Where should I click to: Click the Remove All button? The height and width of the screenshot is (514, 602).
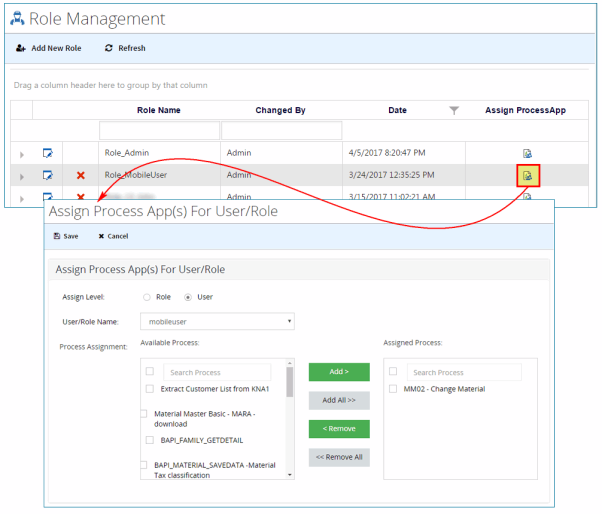click(x=339, y=458)
